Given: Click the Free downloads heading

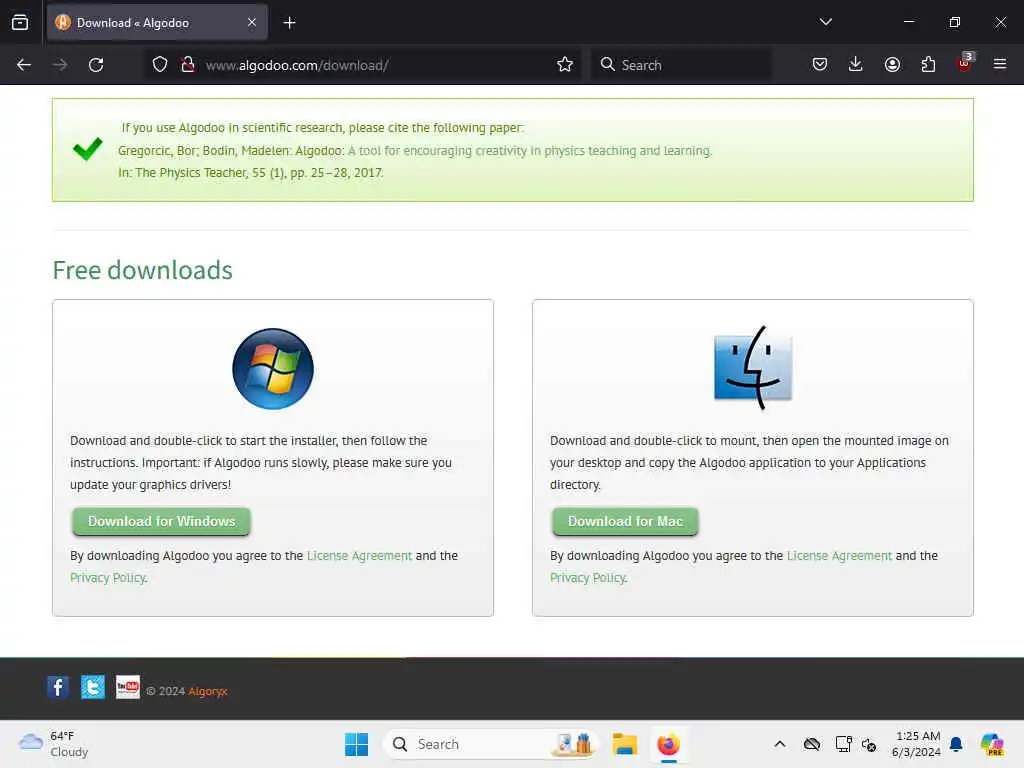Looking at the screenshot, I should click(x=142, y=270).
